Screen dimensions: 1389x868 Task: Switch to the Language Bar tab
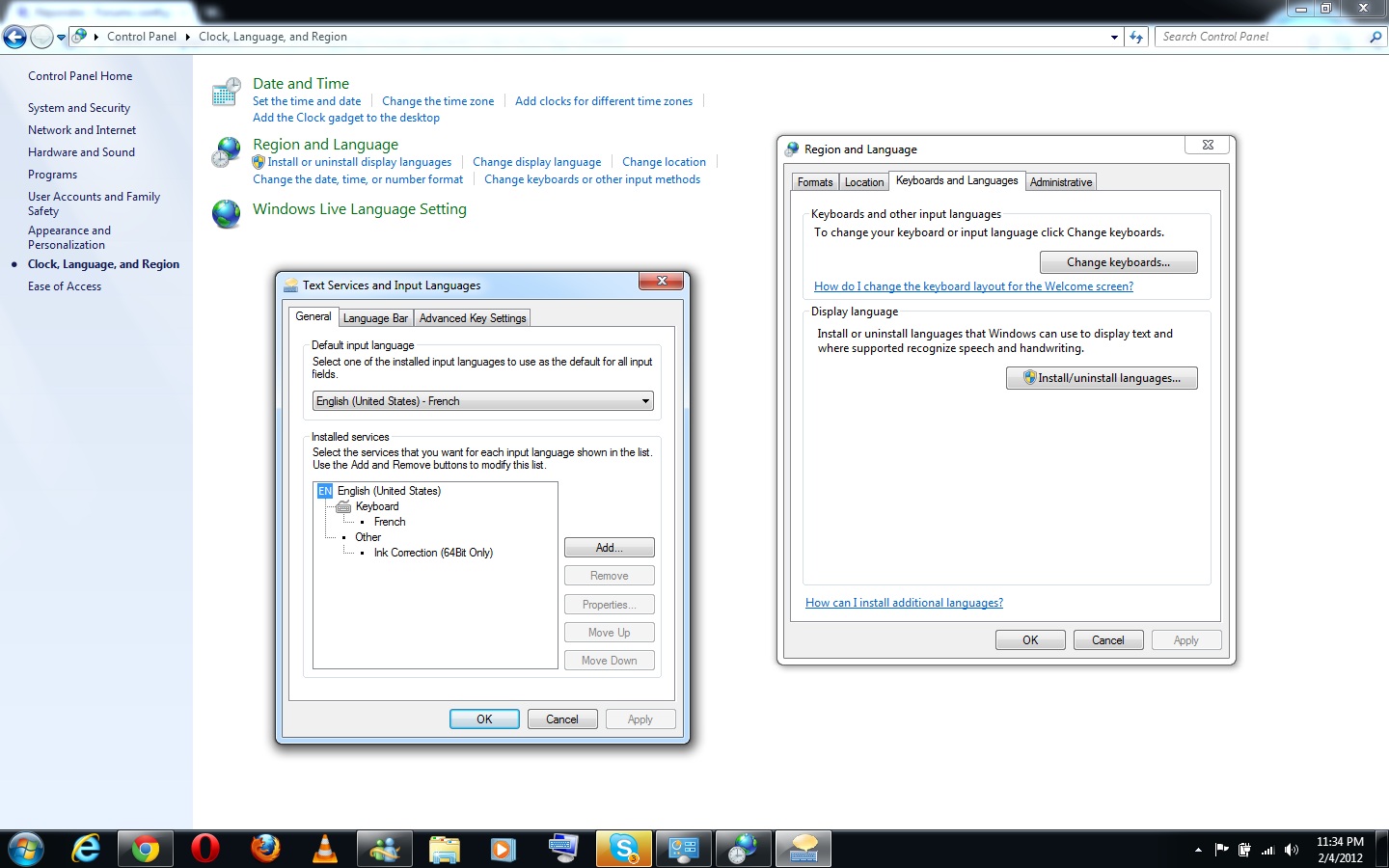click(375, 318)
